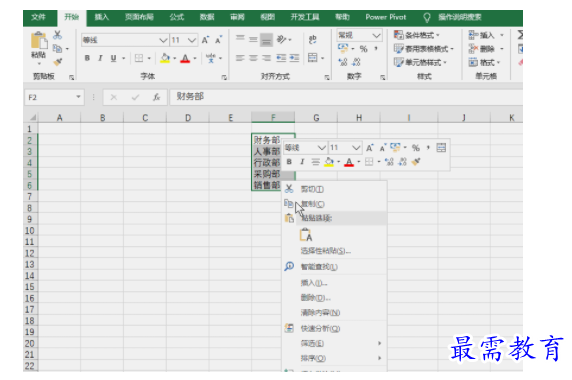
Task: Apply percent style from ribbon number group
Action: pos(363,49)
